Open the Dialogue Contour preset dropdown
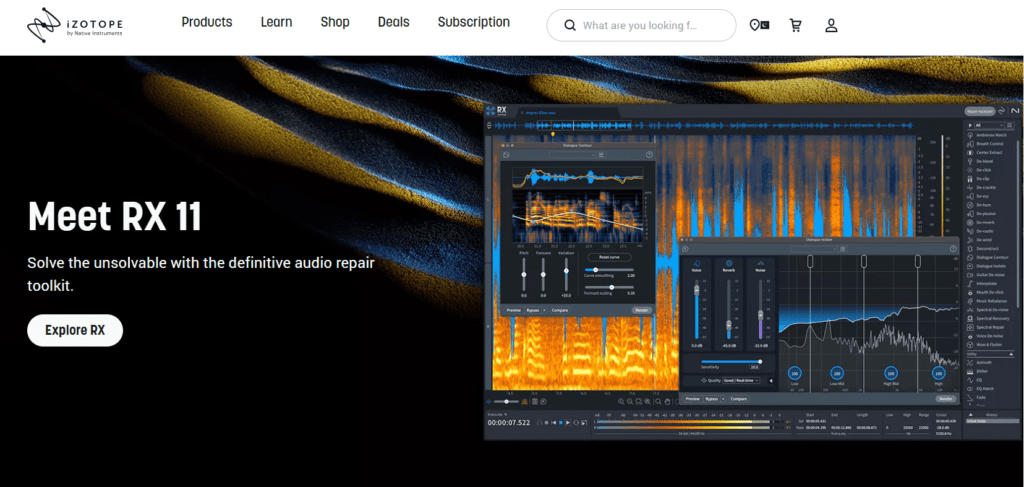This screenshot has width=1024, height=487. point(573,155)
